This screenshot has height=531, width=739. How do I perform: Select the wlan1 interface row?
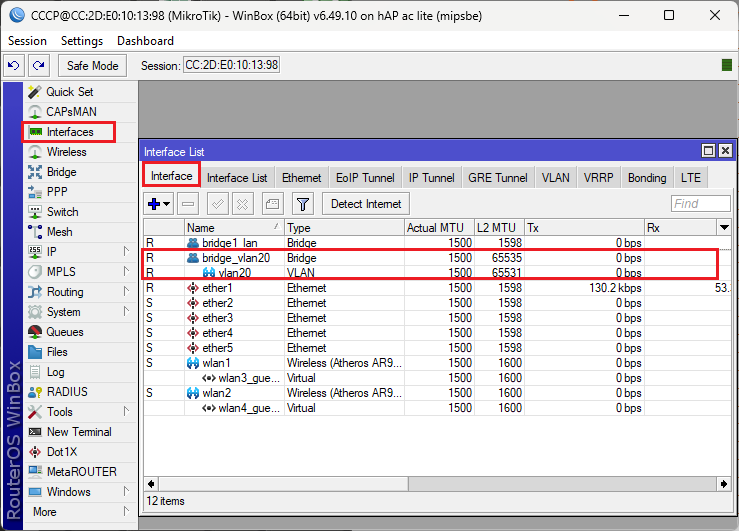tap(437, 363)
